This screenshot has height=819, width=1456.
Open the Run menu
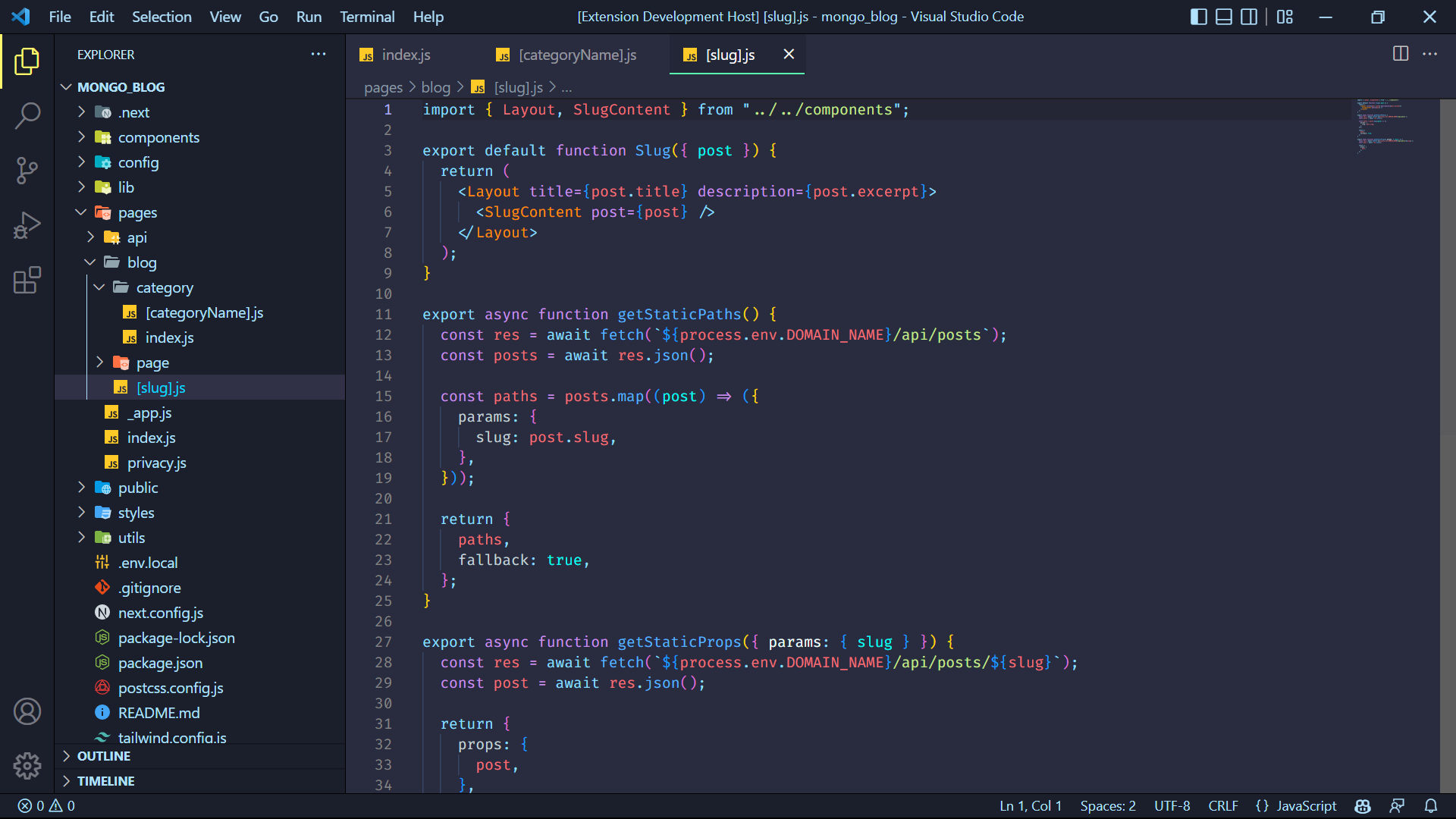pyautogui.click(x=309, y=17)
